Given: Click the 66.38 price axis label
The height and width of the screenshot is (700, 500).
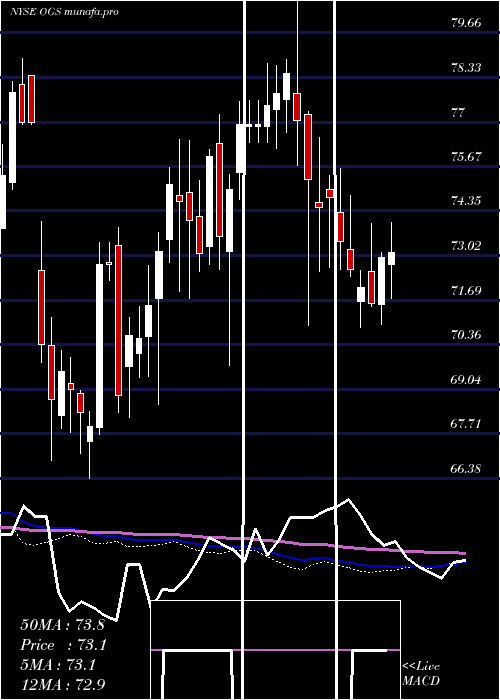Looking at the screenshot, I should click(466, 468).
